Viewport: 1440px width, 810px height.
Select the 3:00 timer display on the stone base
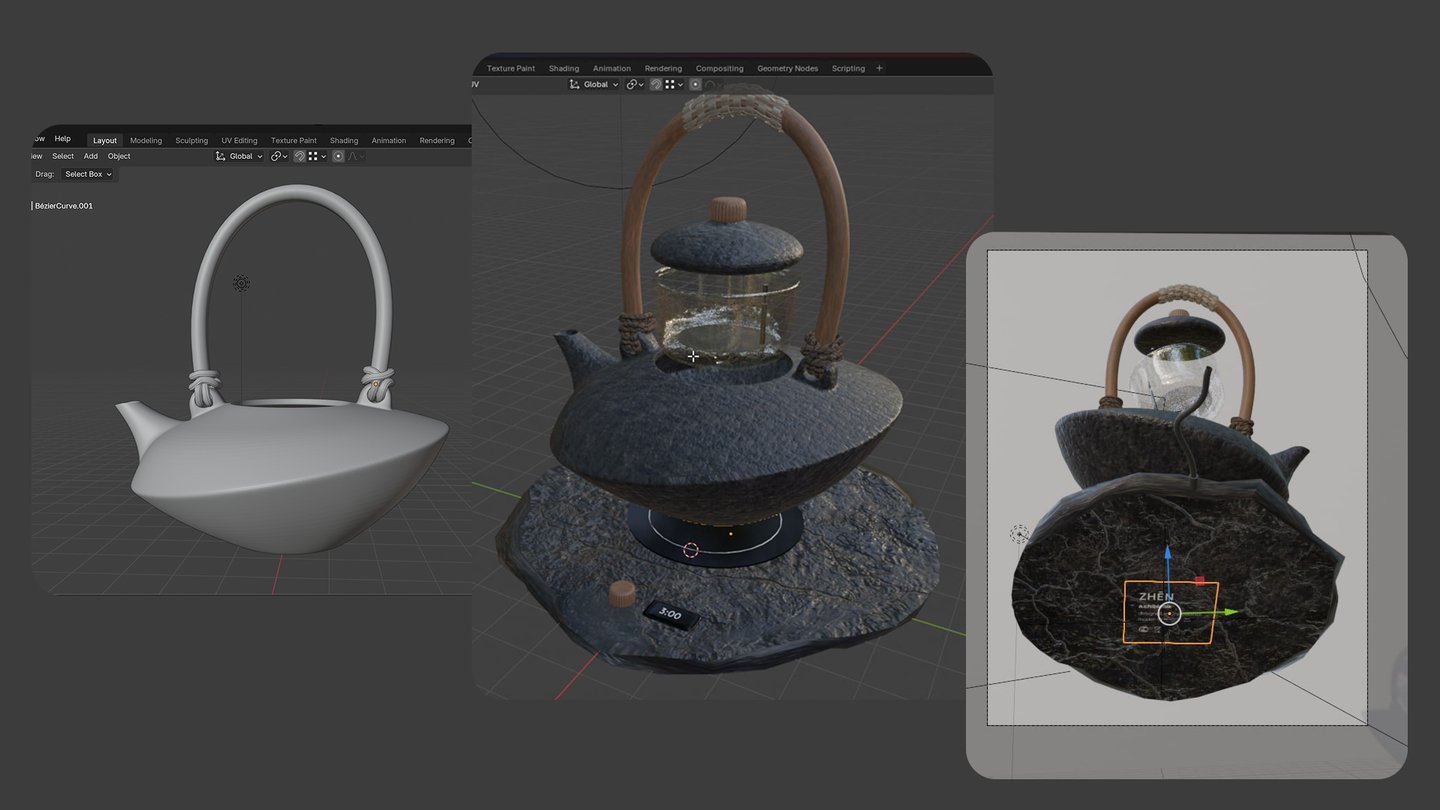coord(670,614)
